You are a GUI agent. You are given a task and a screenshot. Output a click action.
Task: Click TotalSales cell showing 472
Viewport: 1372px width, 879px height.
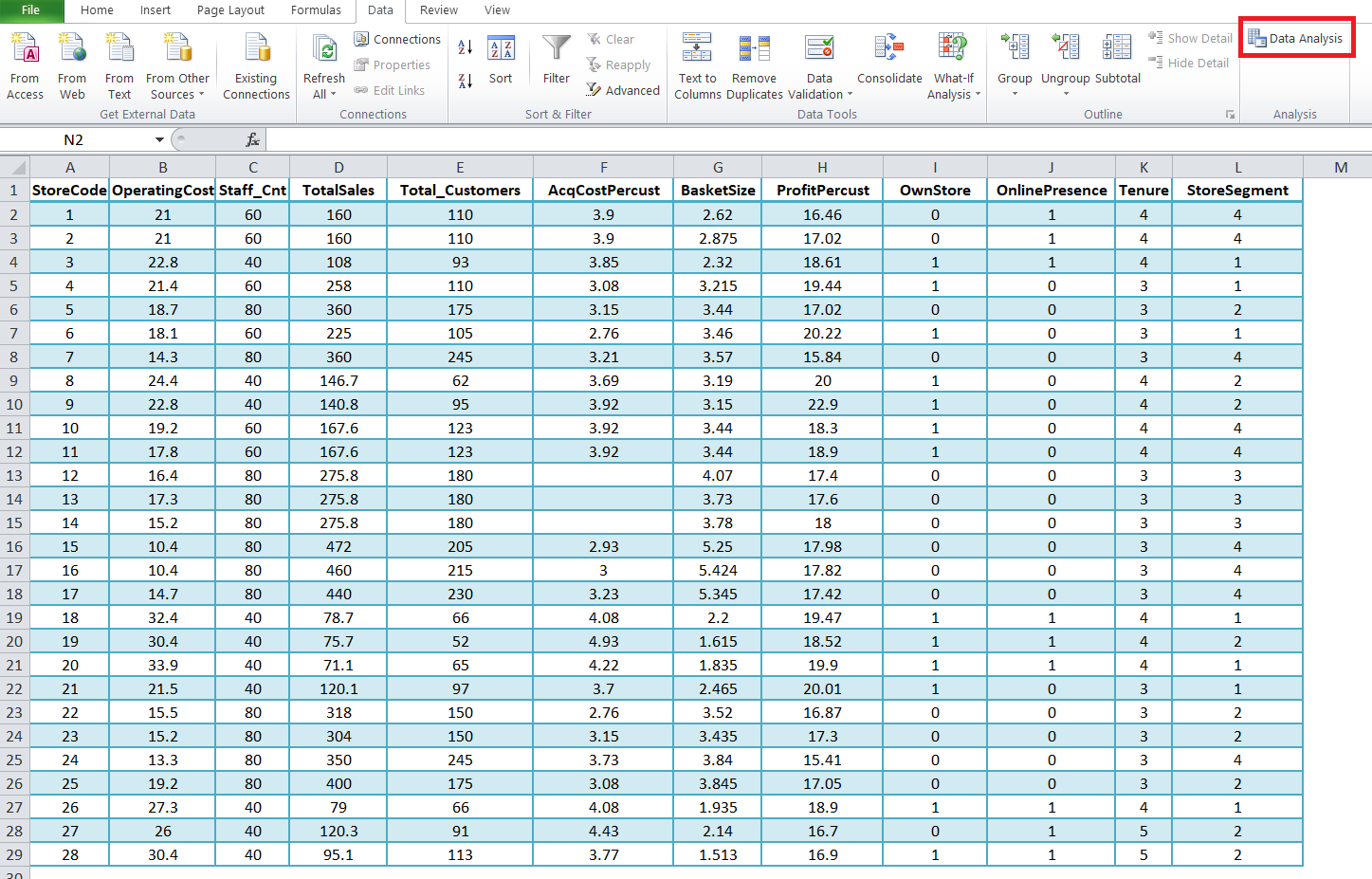click(x=338, y=546)
